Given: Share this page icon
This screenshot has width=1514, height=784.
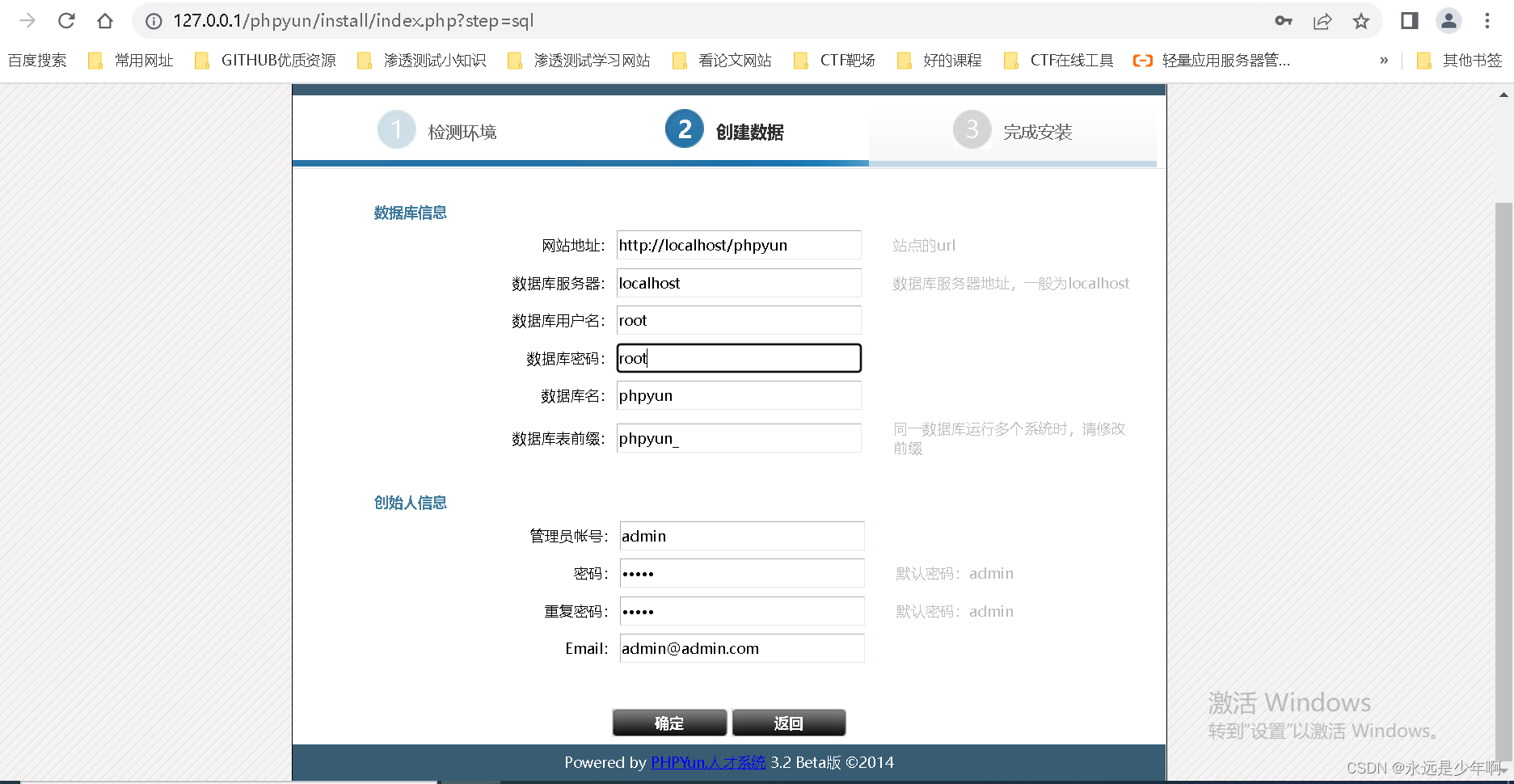Looking at the screenshot, I should (1322, 21).
